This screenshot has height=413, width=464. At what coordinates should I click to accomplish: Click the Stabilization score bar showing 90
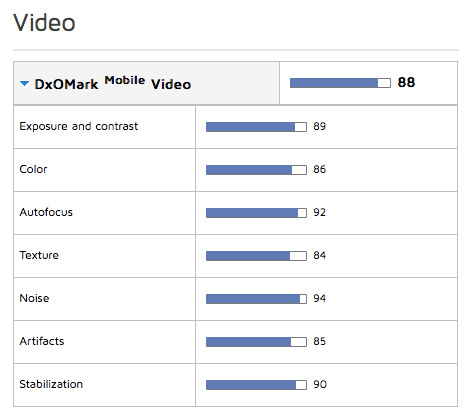pos(256,385)
